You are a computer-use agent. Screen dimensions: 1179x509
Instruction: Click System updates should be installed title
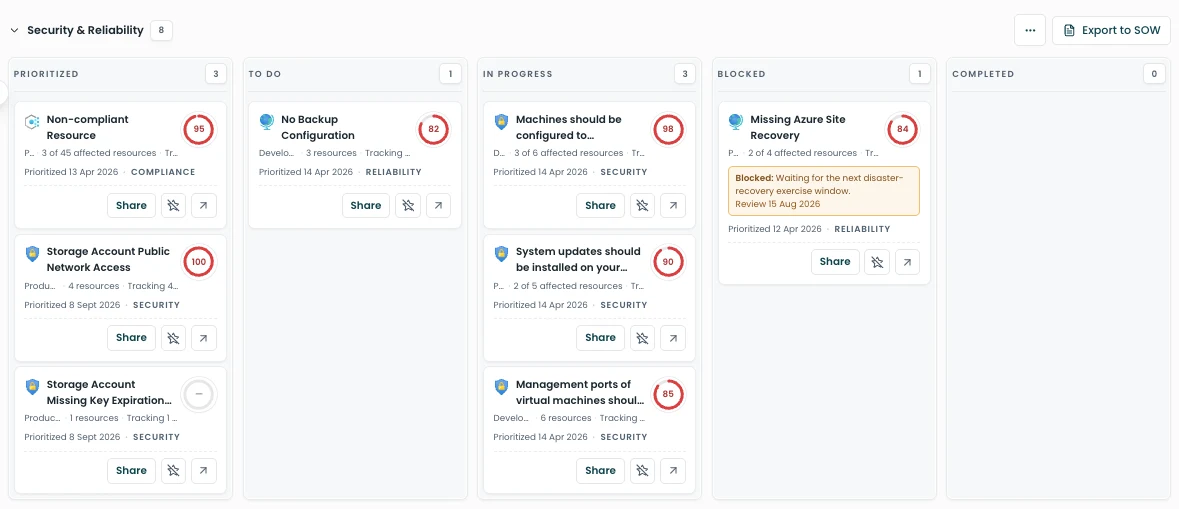pyautogui.click(x=578, y=259)
